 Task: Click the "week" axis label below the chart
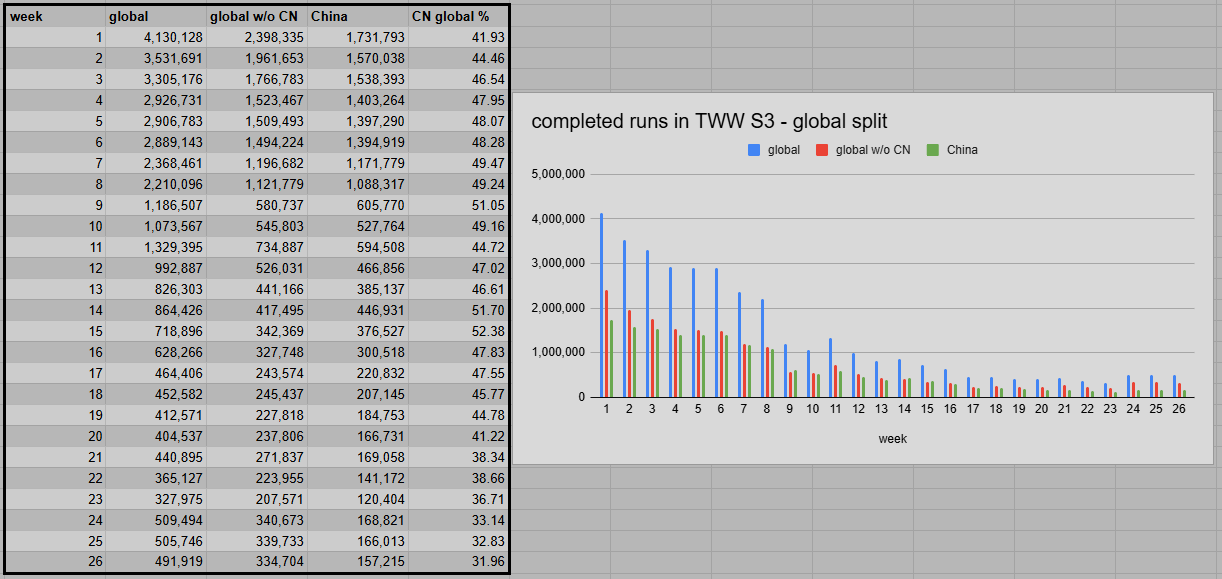click(893, 438)
